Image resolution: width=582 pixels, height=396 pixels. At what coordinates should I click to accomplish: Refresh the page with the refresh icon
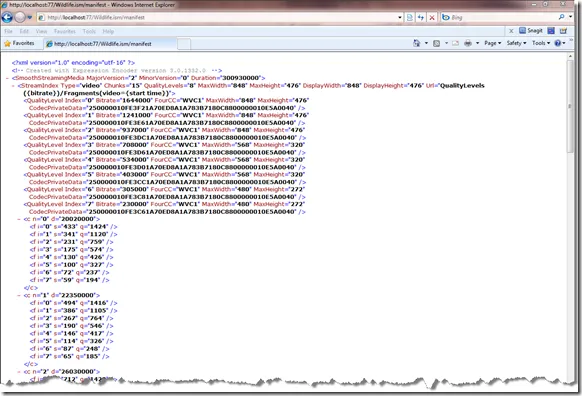(x=421, y=17)
